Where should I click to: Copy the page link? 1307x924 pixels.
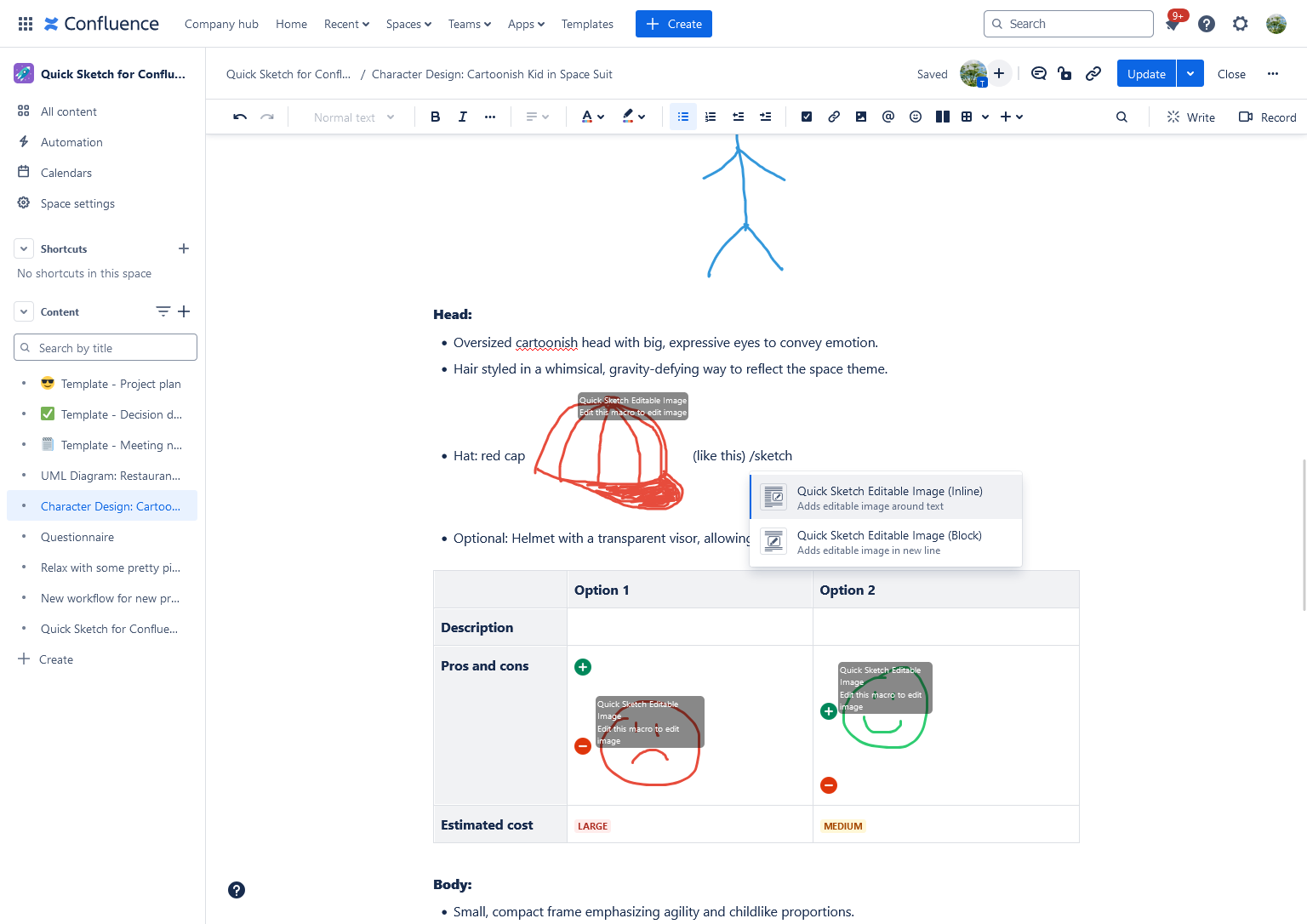click(x=1093, y=74)
